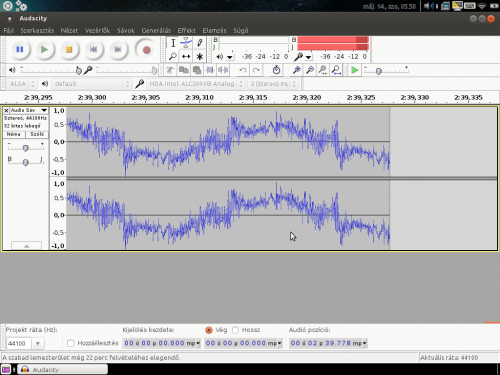Select the Envelope tool

point(186,43)
